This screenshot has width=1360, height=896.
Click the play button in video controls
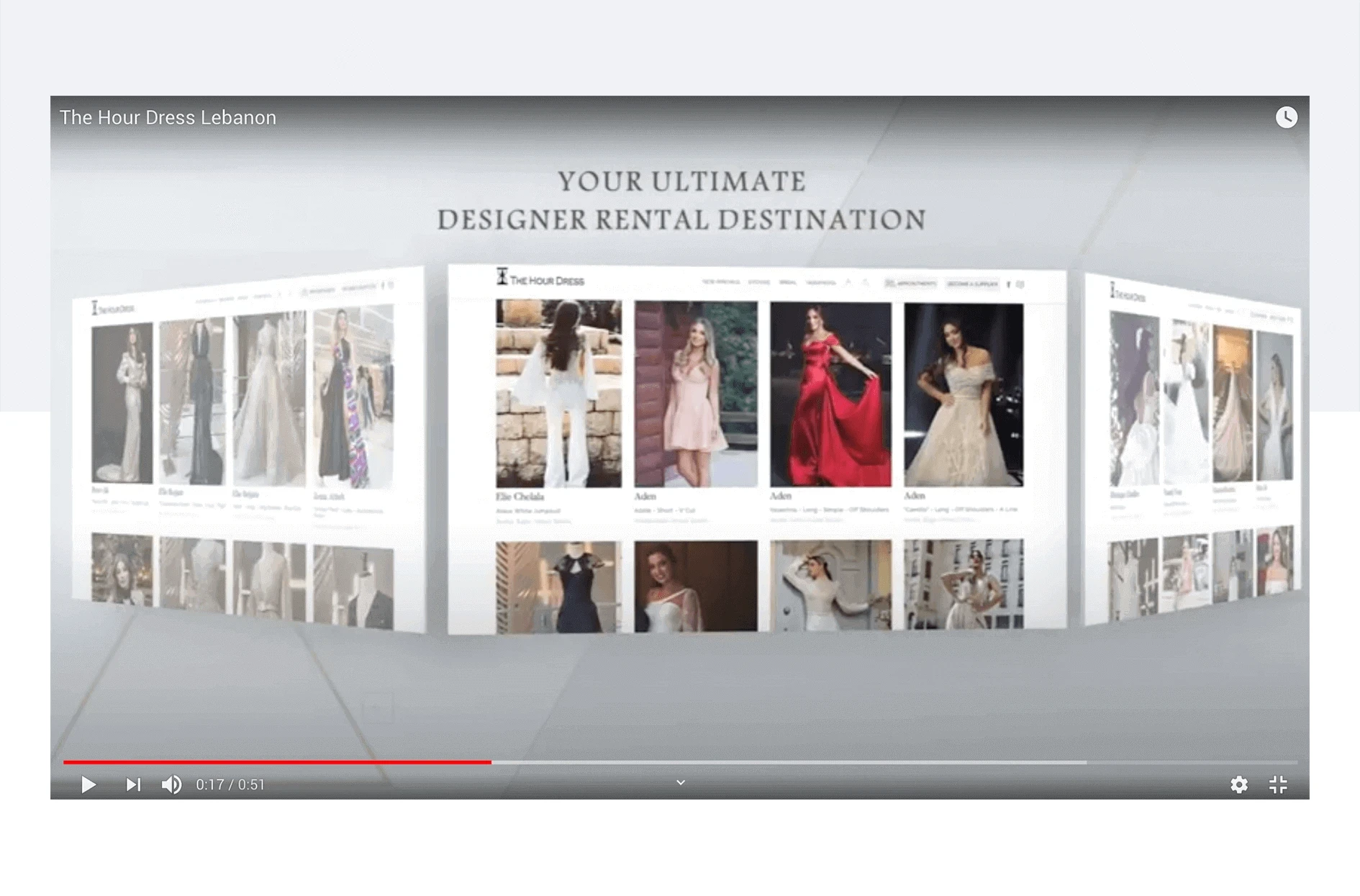89,784
